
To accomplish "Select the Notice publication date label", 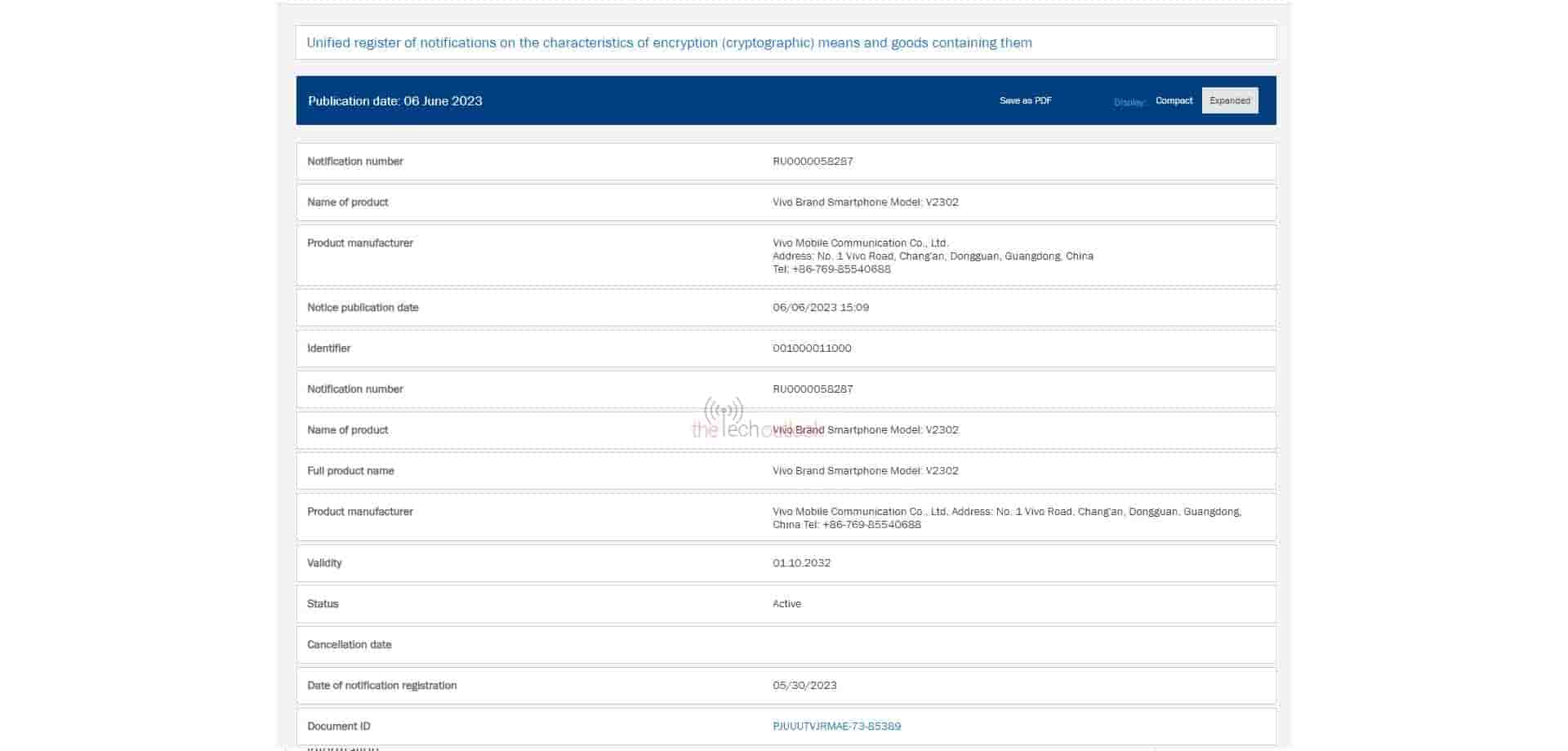I will tap(363, 308).
